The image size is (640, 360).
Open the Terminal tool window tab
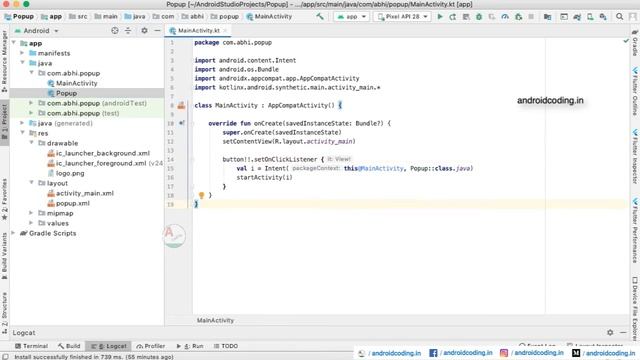(31, 346)
